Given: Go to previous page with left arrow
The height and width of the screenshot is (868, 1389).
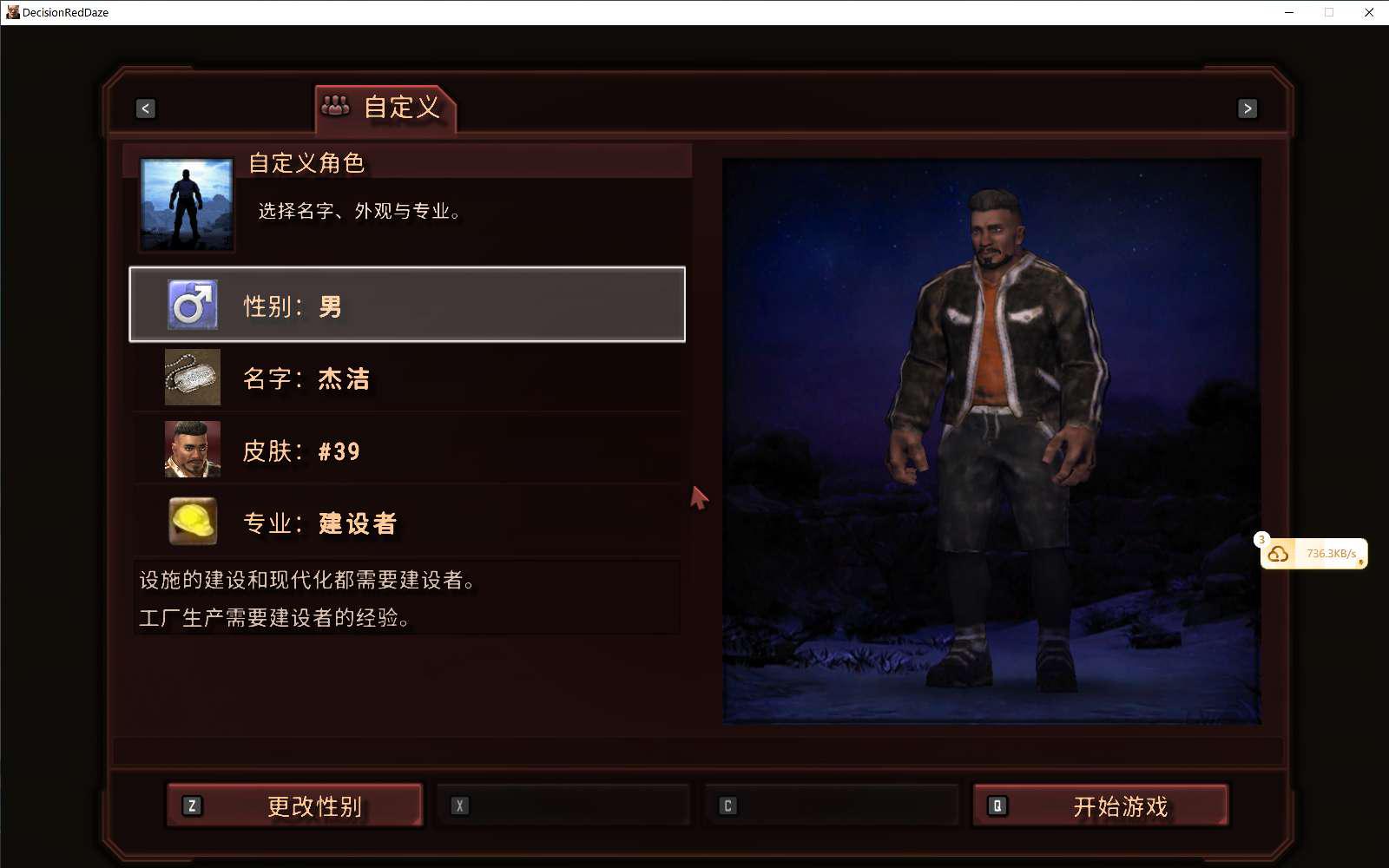Looking at the screenshot, I should coord(146,108).
